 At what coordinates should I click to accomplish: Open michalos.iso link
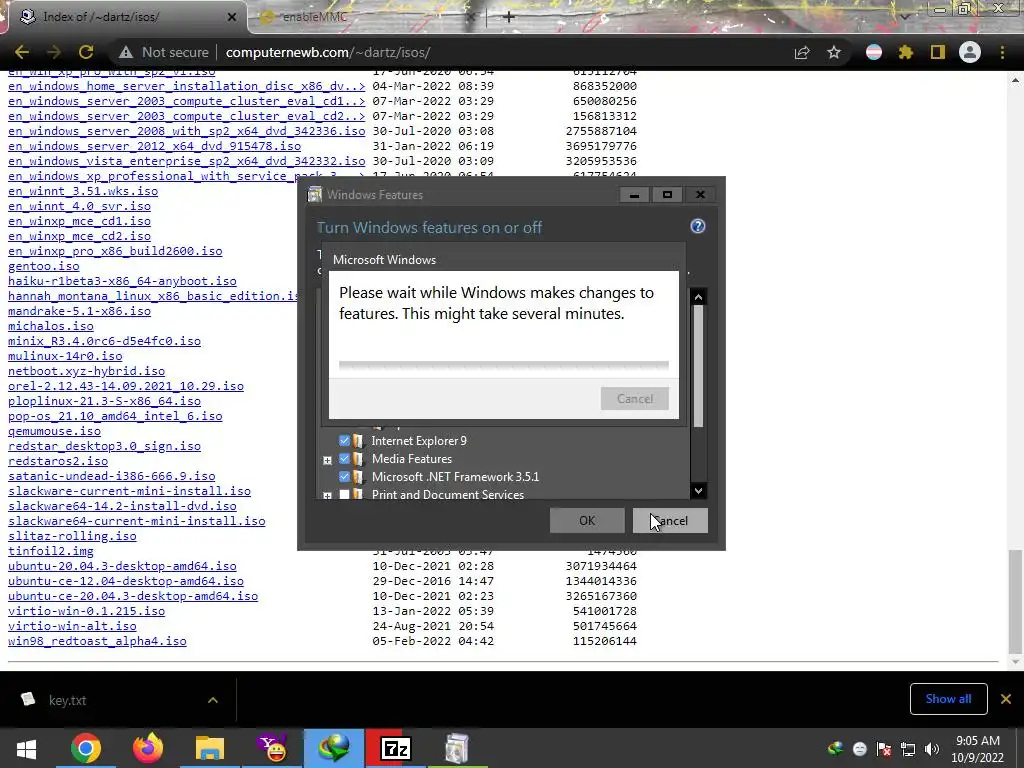pyautogui.click(x=50, y=326)
